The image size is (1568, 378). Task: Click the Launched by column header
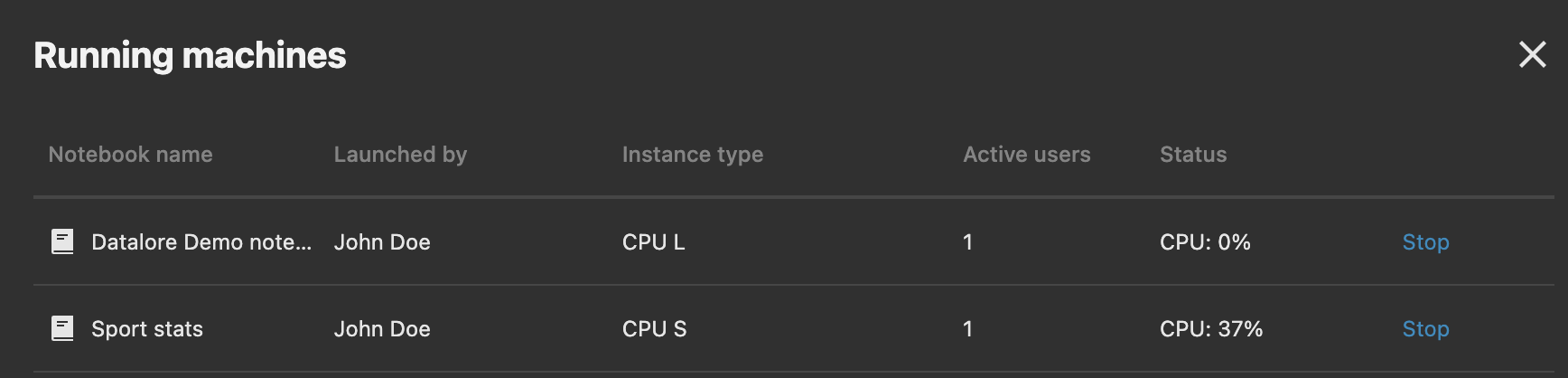pos(400,155)
